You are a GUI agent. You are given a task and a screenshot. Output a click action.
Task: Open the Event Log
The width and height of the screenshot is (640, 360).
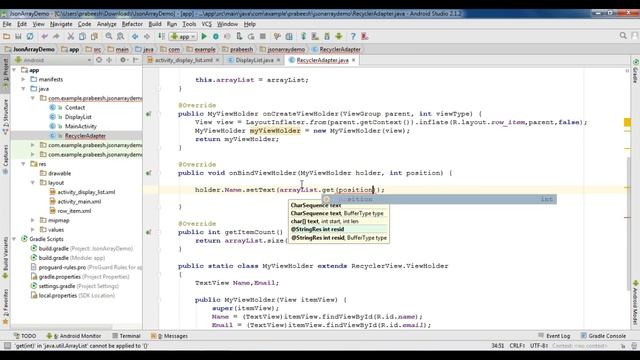(x=554, y=336)
